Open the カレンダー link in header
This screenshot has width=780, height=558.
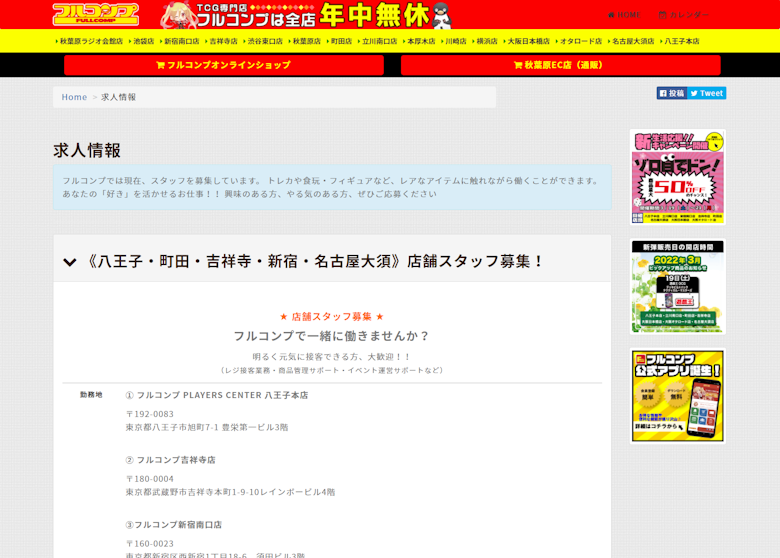click(684, 15)
